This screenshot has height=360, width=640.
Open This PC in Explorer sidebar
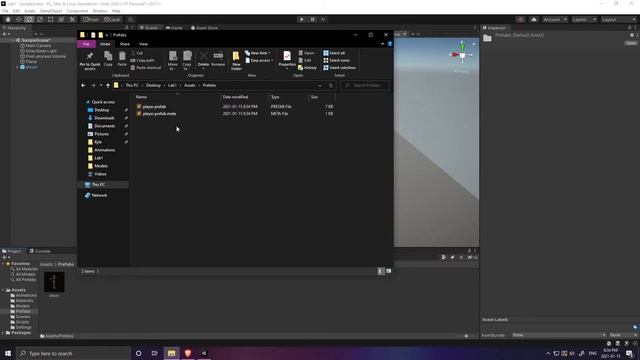(98, 184)
